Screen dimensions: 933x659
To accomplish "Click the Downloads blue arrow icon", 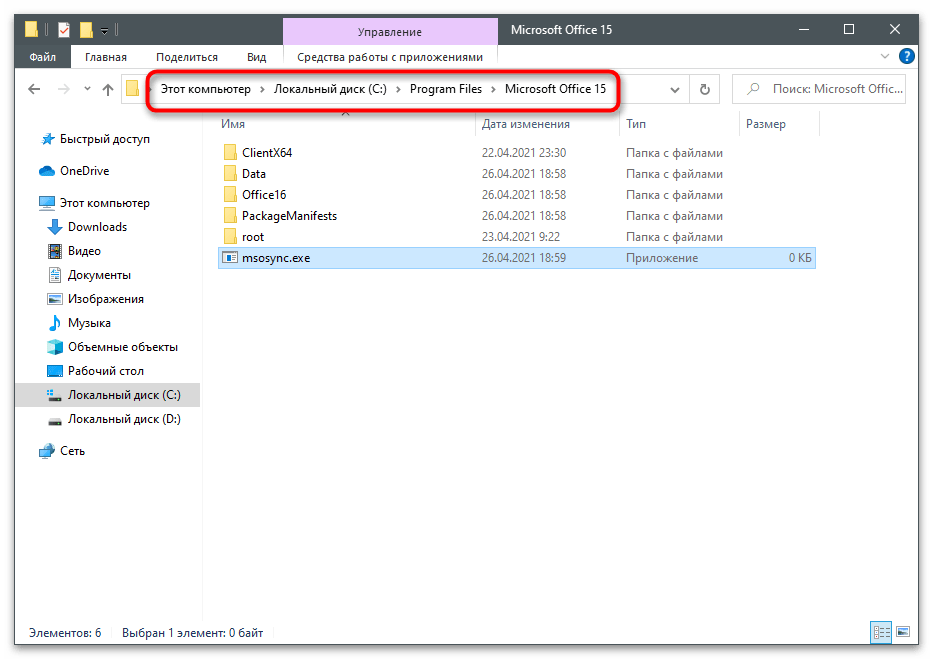I will tap(55, 227).
